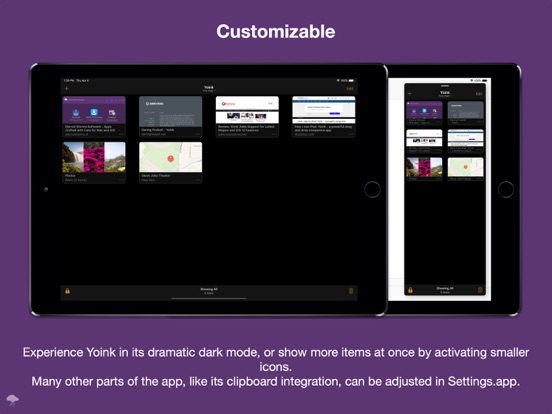This screenshot has width=552, height=414.
Task: Open the MacStories item in slide-over panel
Action: (x=424, y=141)
